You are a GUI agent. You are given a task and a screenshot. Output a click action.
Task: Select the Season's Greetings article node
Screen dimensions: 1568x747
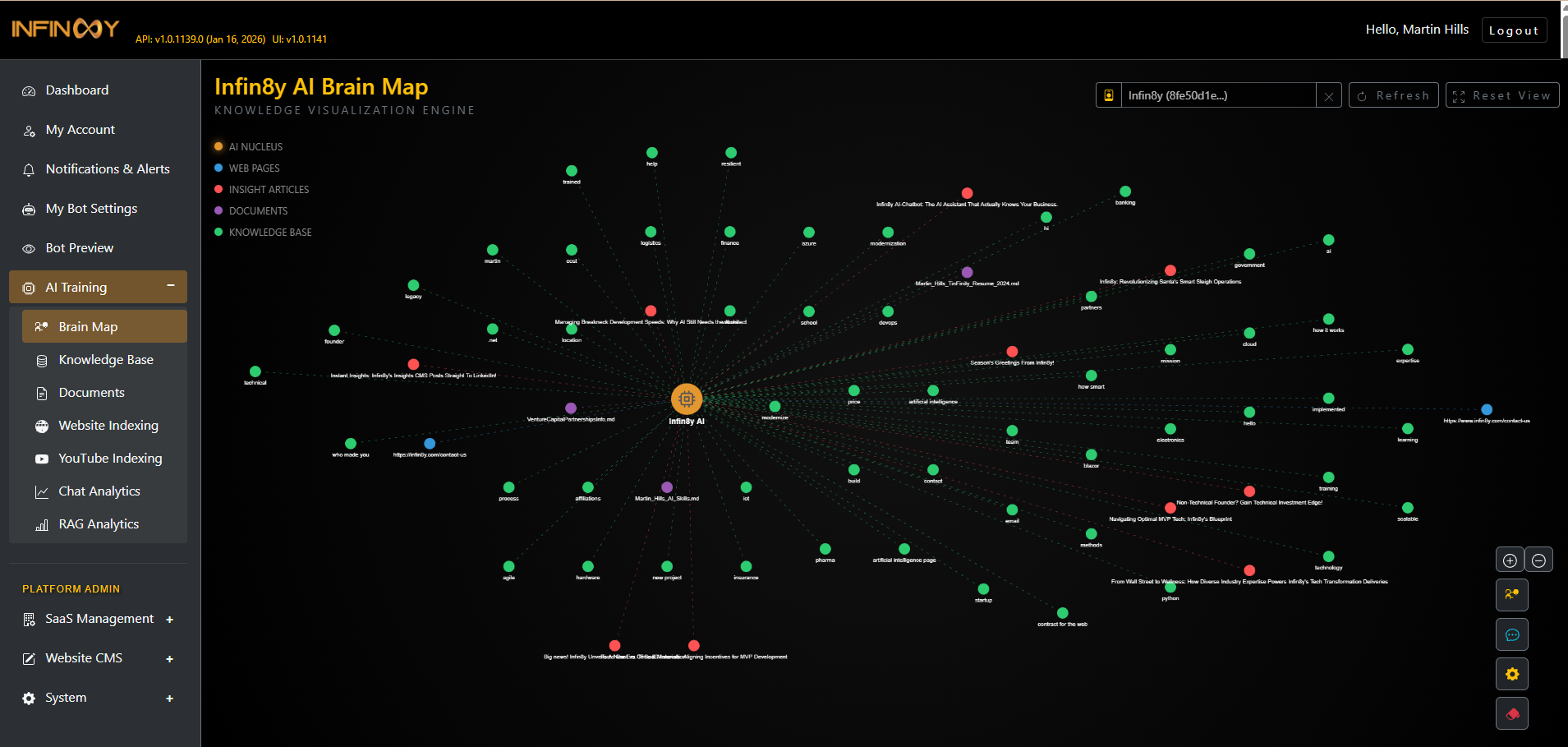click(1012, 352)
